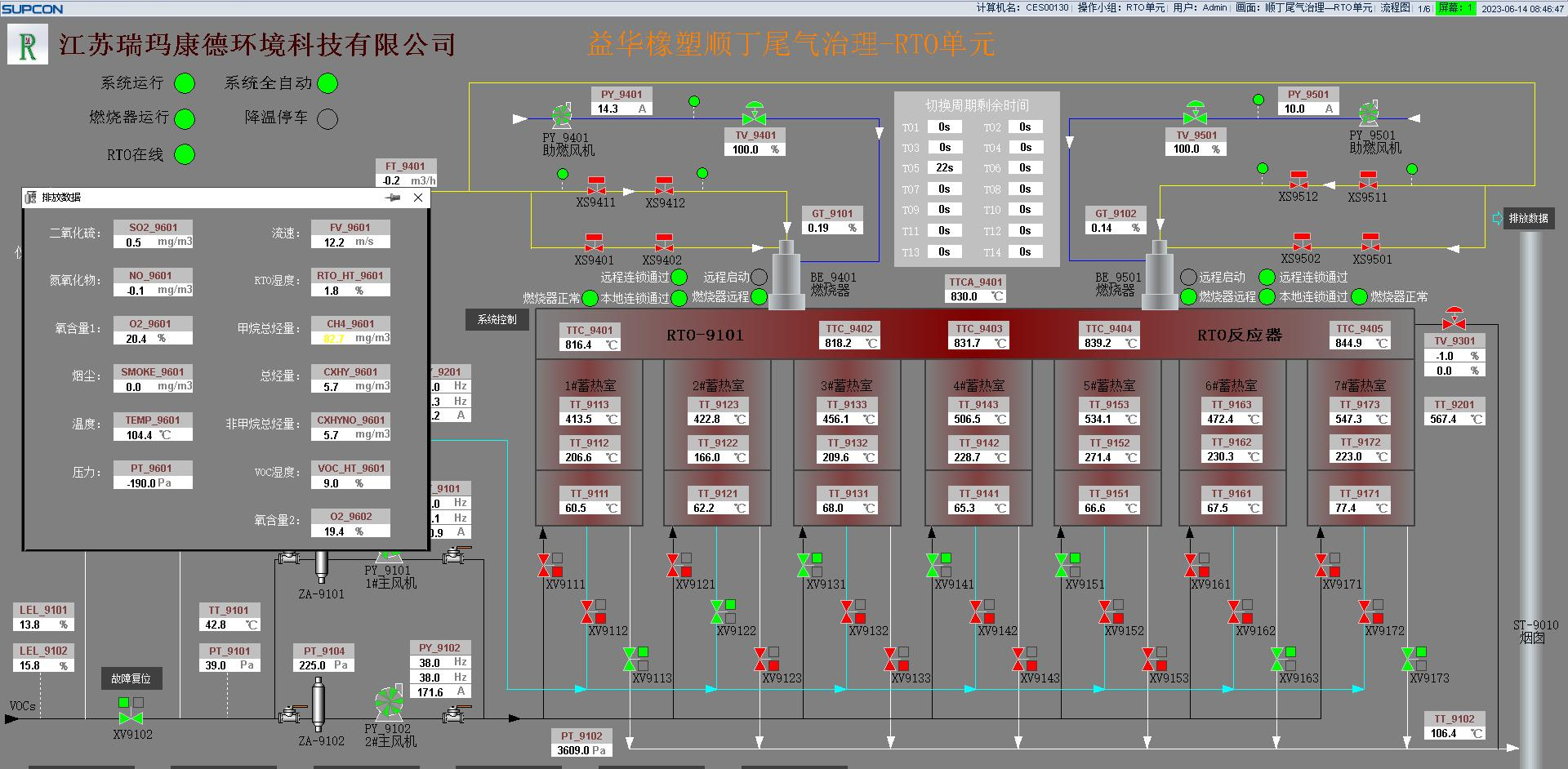Viewport: 1568px width, 769px height.
Task: Open the PY_9401 combustion fan icon
Action: [x=561, y=117]
